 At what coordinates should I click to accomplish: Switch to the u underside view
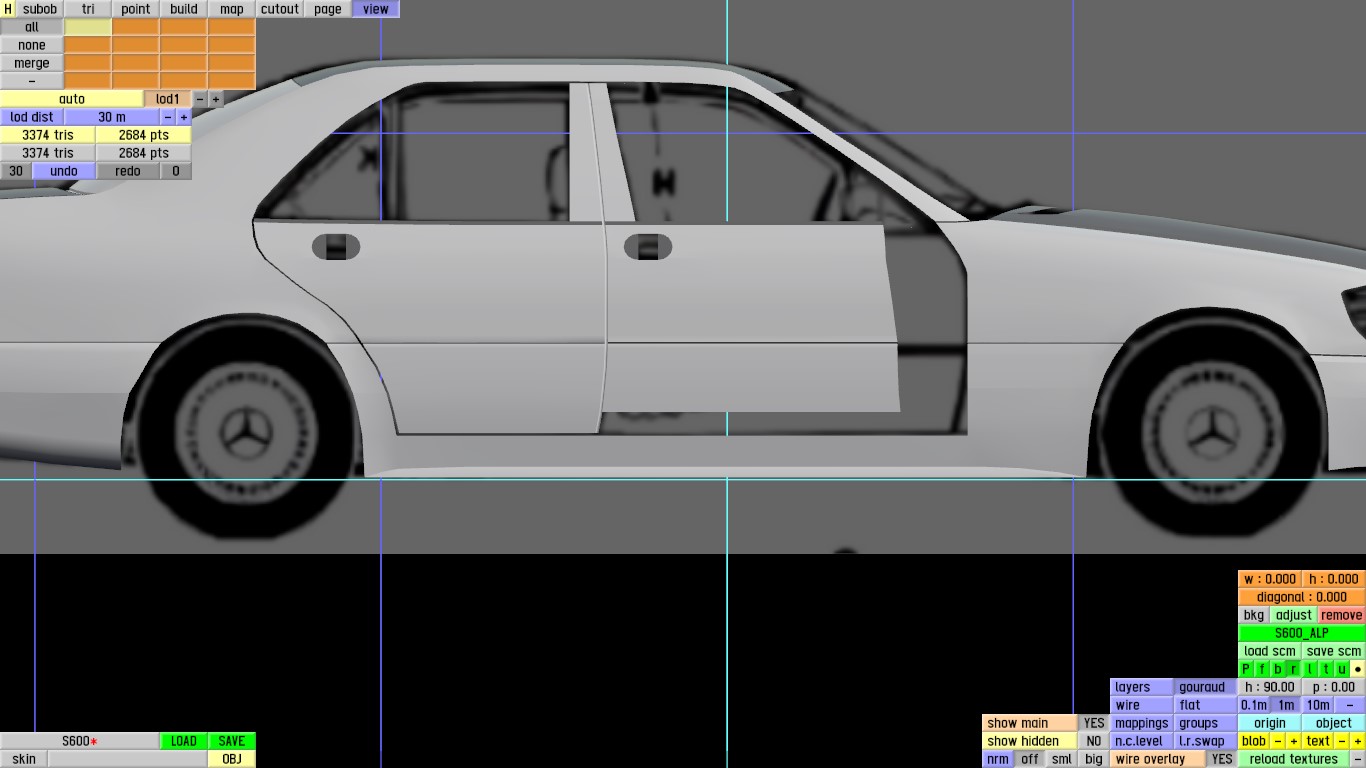[1342, 669]
